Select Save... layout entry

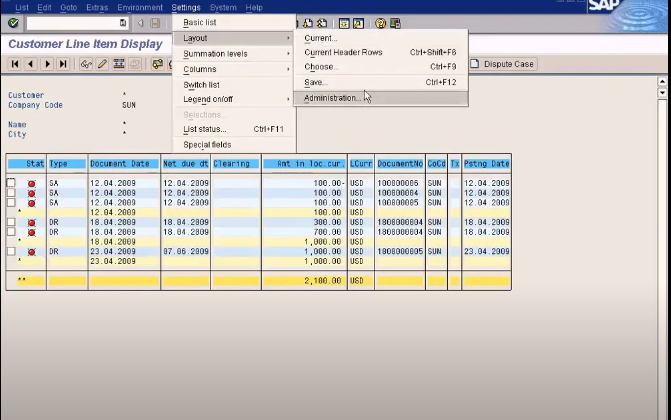(x=381, y=82)
